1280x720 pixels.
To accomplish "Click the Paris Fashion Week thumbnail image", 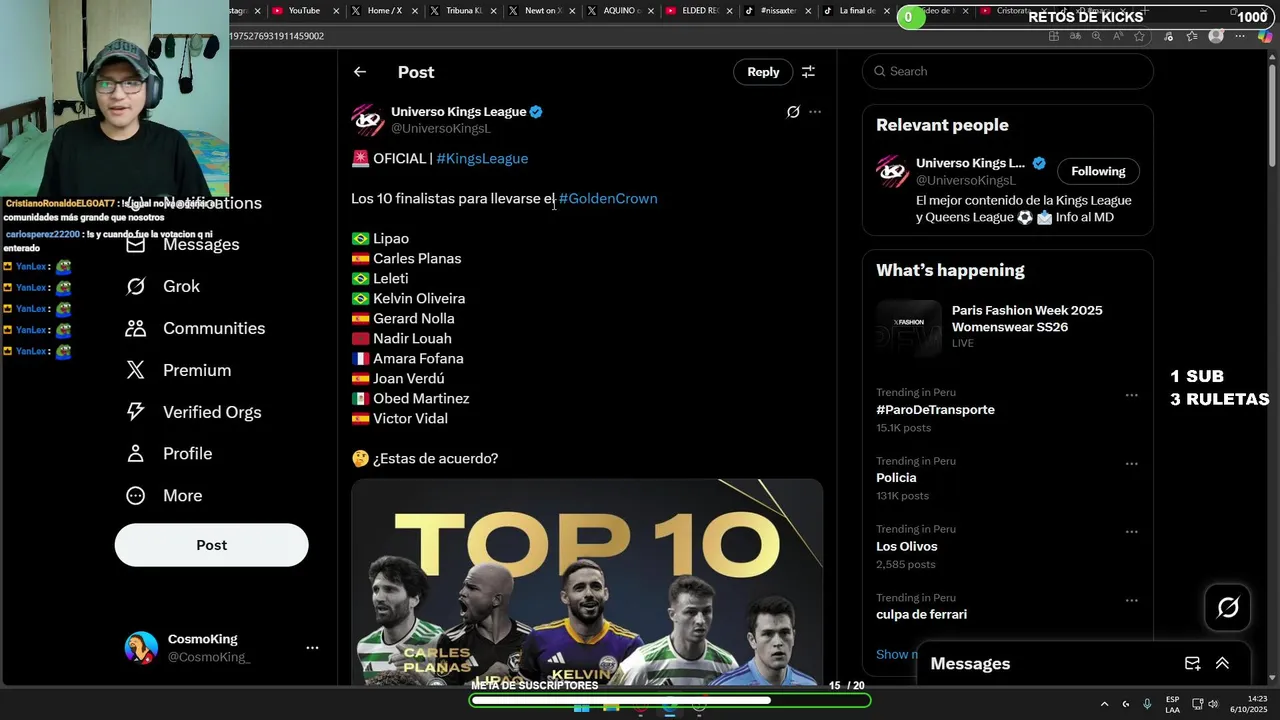I will point(909,328).
